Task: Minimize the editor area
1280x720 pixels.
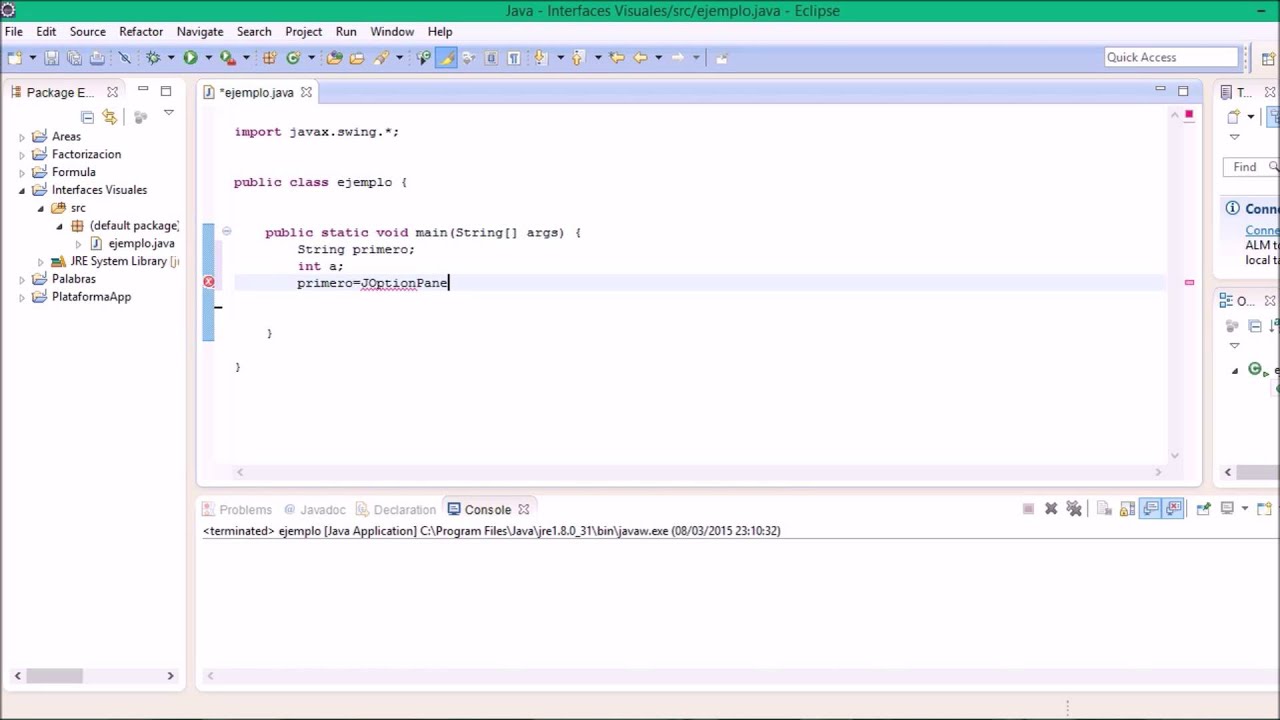Action: tap(1160, 91)
